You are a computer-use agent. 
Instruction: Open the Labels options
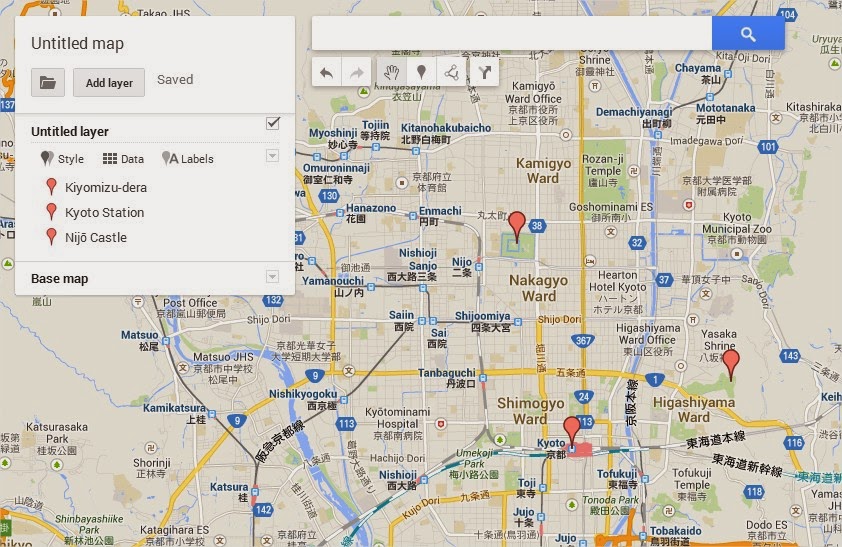coord(188,159)
